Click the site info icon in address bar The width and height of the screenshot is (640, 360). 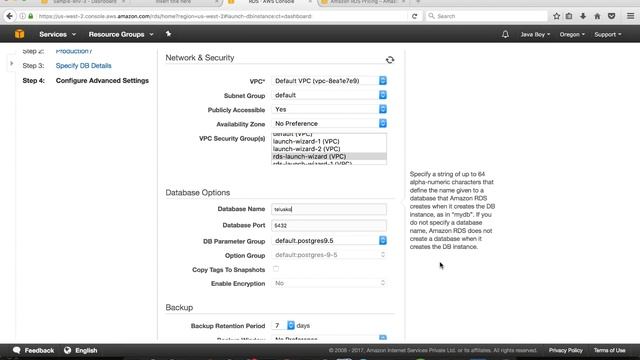click(x=22, y=16)
